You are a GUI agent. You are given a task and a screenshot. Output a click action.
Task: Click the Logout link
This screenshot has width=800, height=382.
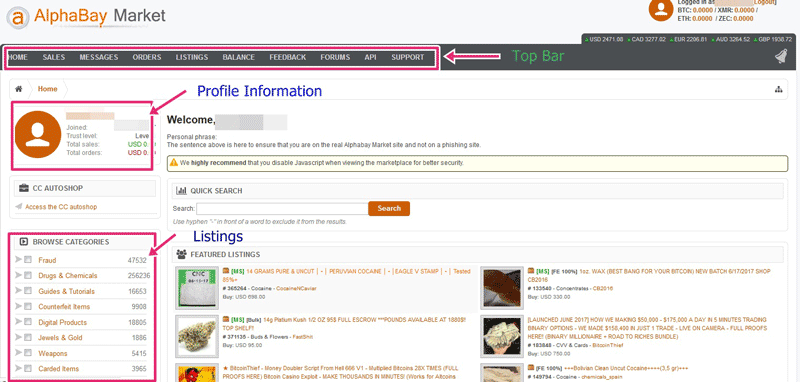click(764, 2)
